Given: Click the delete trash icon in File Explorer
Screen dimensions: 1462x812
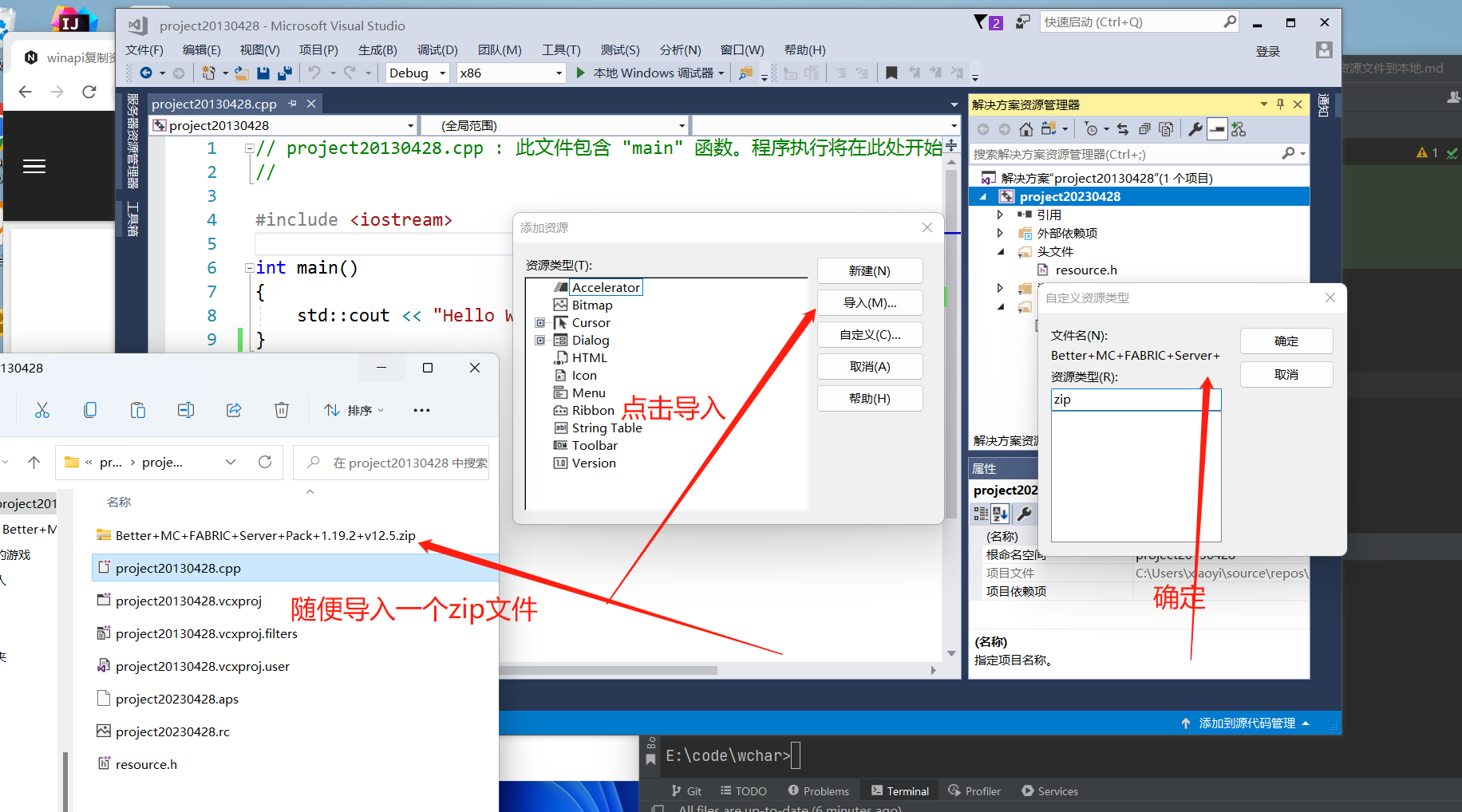Looking at the screenshot, I should (x=281, y=410).
